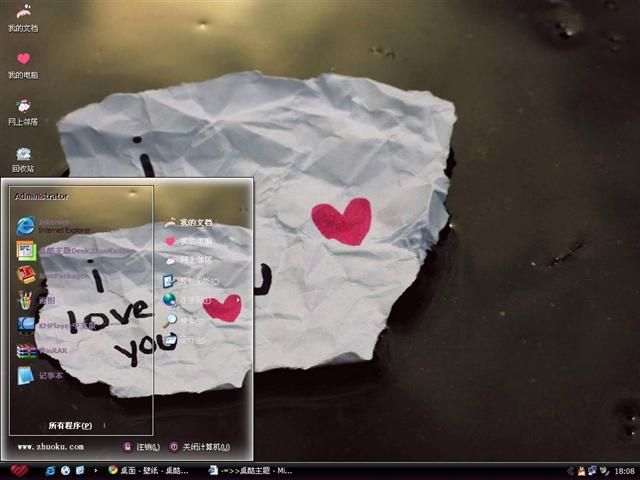Open 我的文档 desktop icon

pos(23,17)
